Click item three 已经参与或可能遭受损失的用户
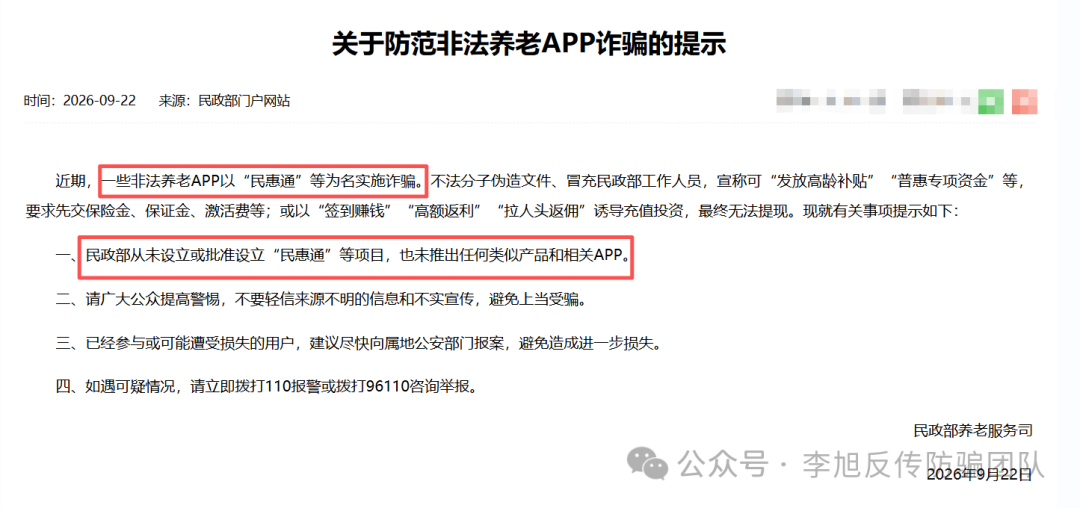This screenshot has height=508, width=1080. (362, 344)
